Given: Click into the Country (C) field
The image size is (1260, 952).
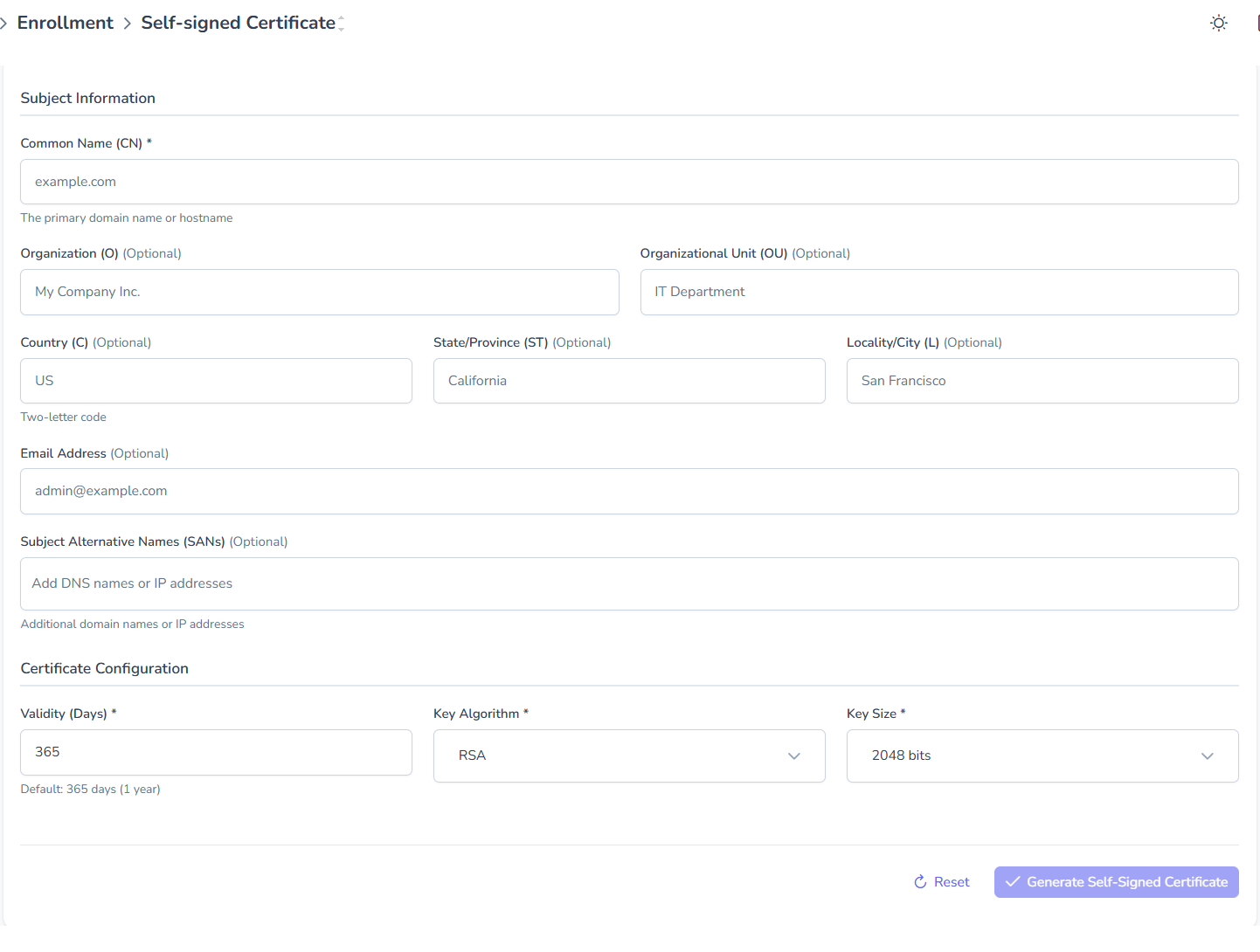Looking at the screenshot, I should point(216,381).
